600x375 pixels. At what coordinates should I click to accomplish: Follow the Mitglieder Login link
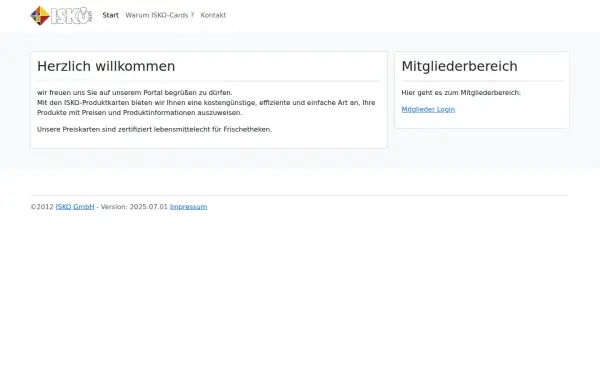tap(428, 109)
